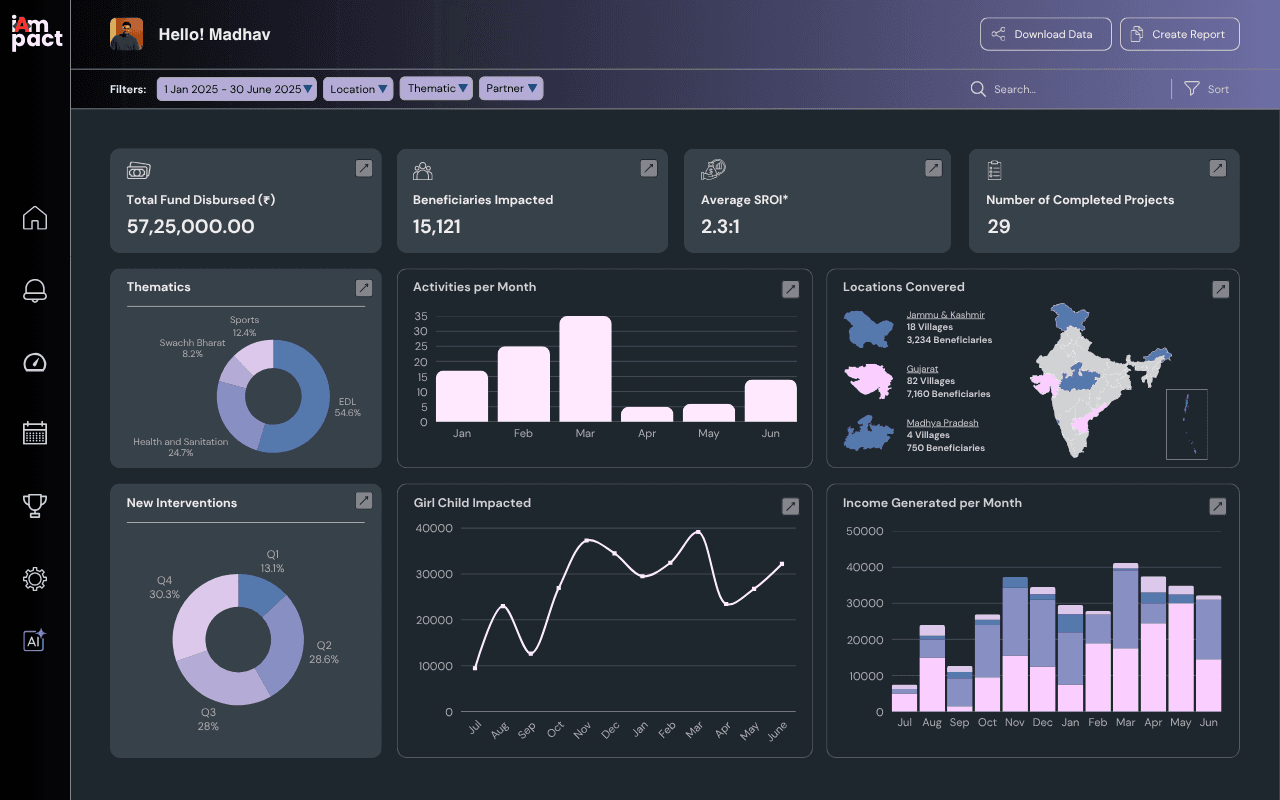Image resolution: width=1280 pixels, height=800 pixels.
Task: Click the Sort button label
Action: tap(1218, 89)
